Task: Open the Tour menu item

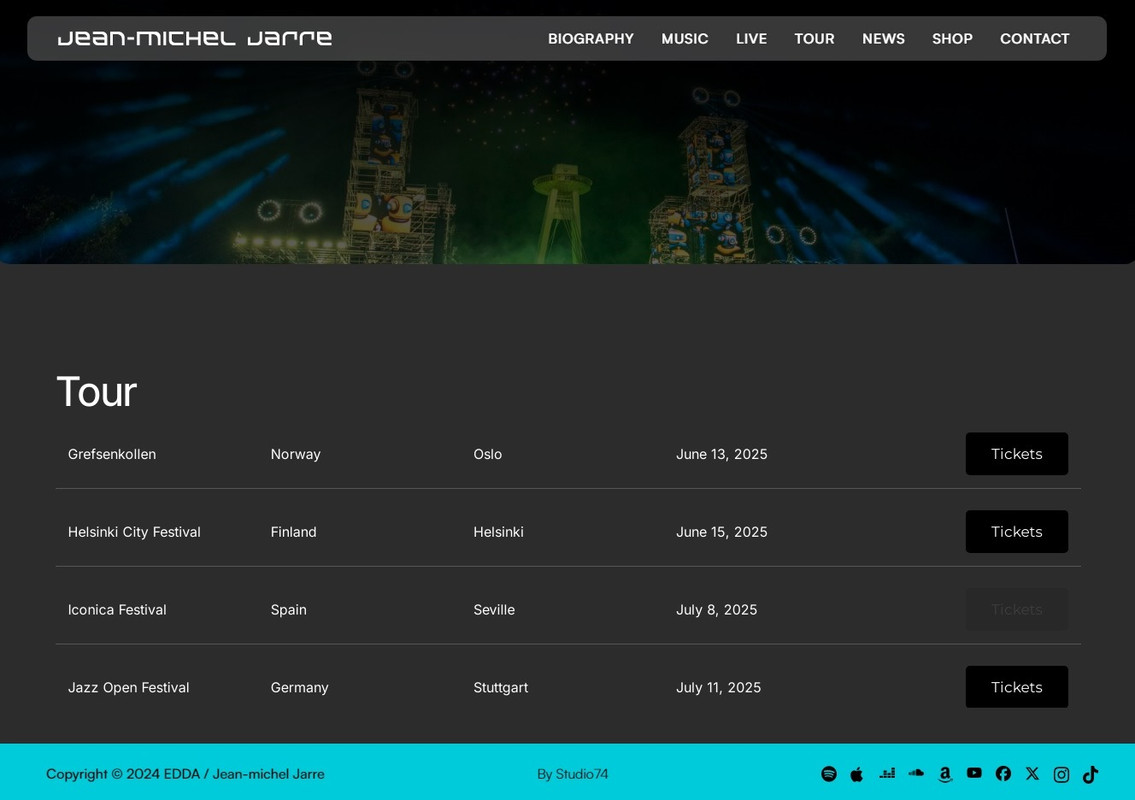Action: (814, 38)
